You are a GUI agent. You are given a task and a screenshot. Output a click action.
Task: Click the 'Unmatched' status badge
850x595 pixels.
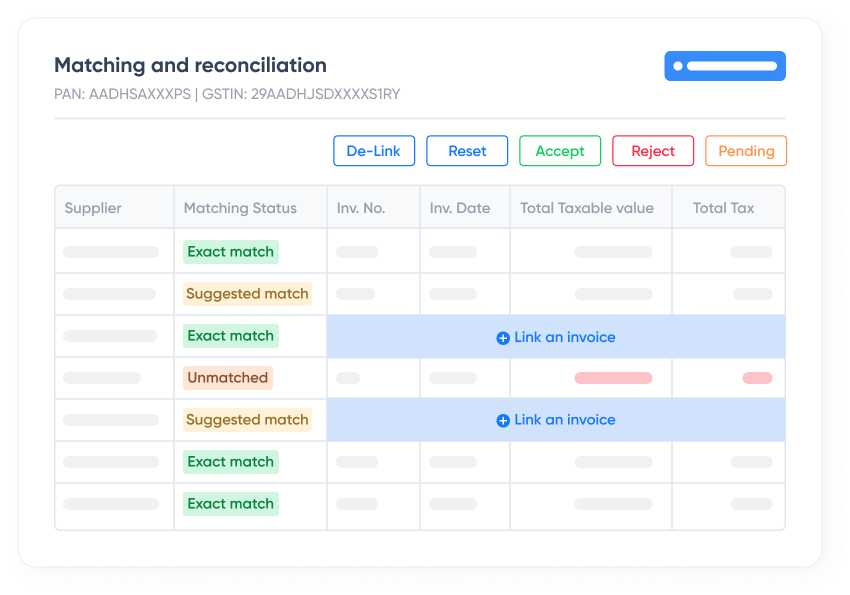coord(228,378)
